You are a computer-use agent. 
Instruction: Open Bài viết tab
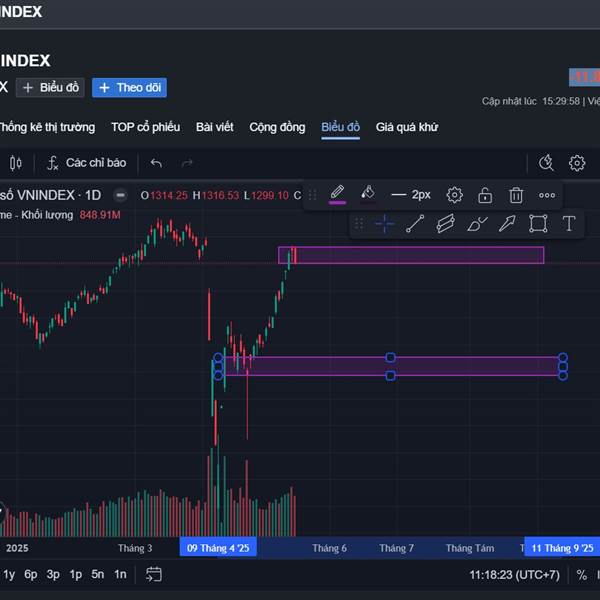[215, 127]
